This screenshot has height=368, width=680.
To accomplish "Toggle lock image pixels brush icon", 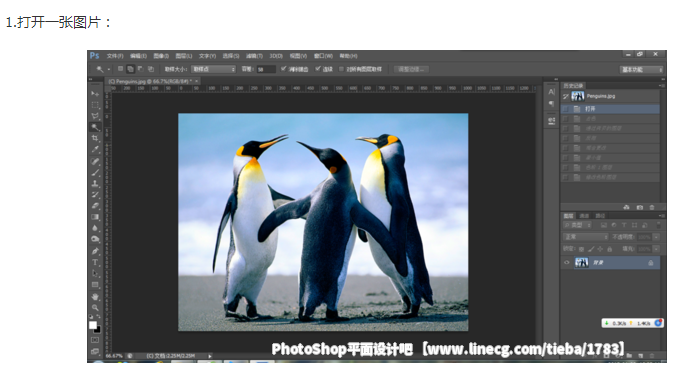I will click(x=591, y=249).
